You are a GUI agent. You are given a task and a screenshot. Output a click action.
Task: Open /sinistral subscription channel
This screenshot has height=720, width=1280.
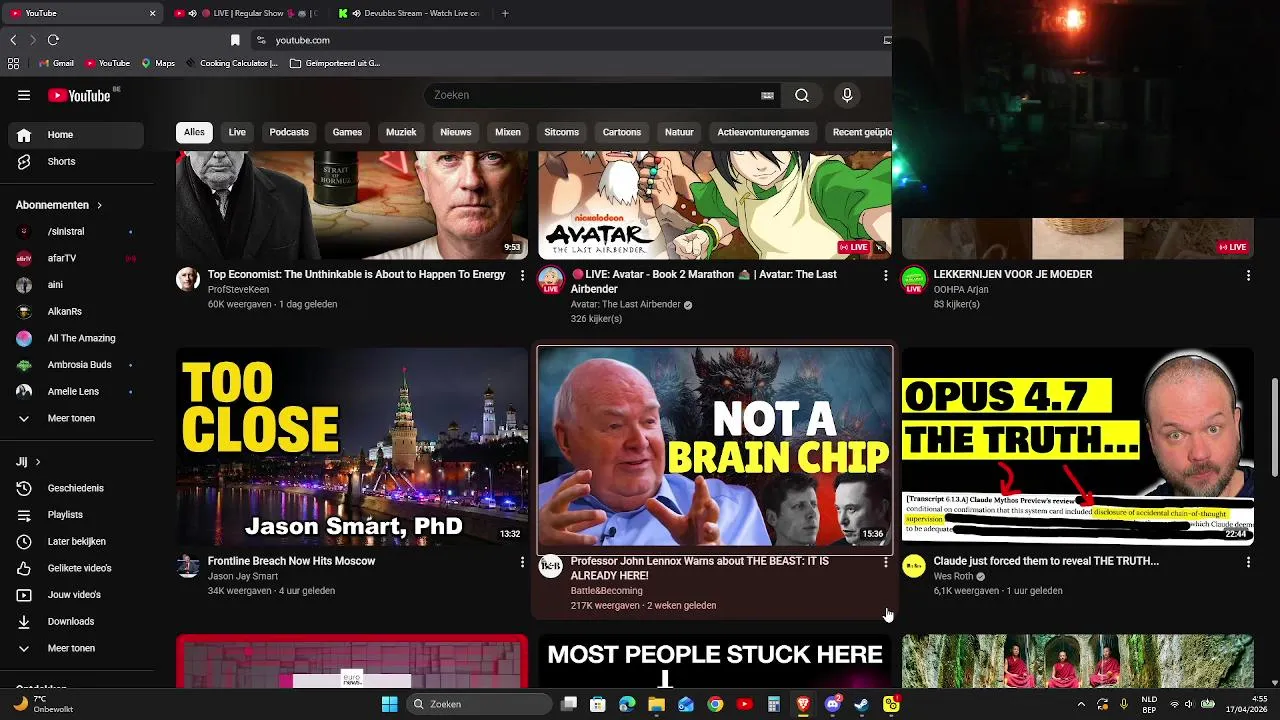tap(76, 231)
